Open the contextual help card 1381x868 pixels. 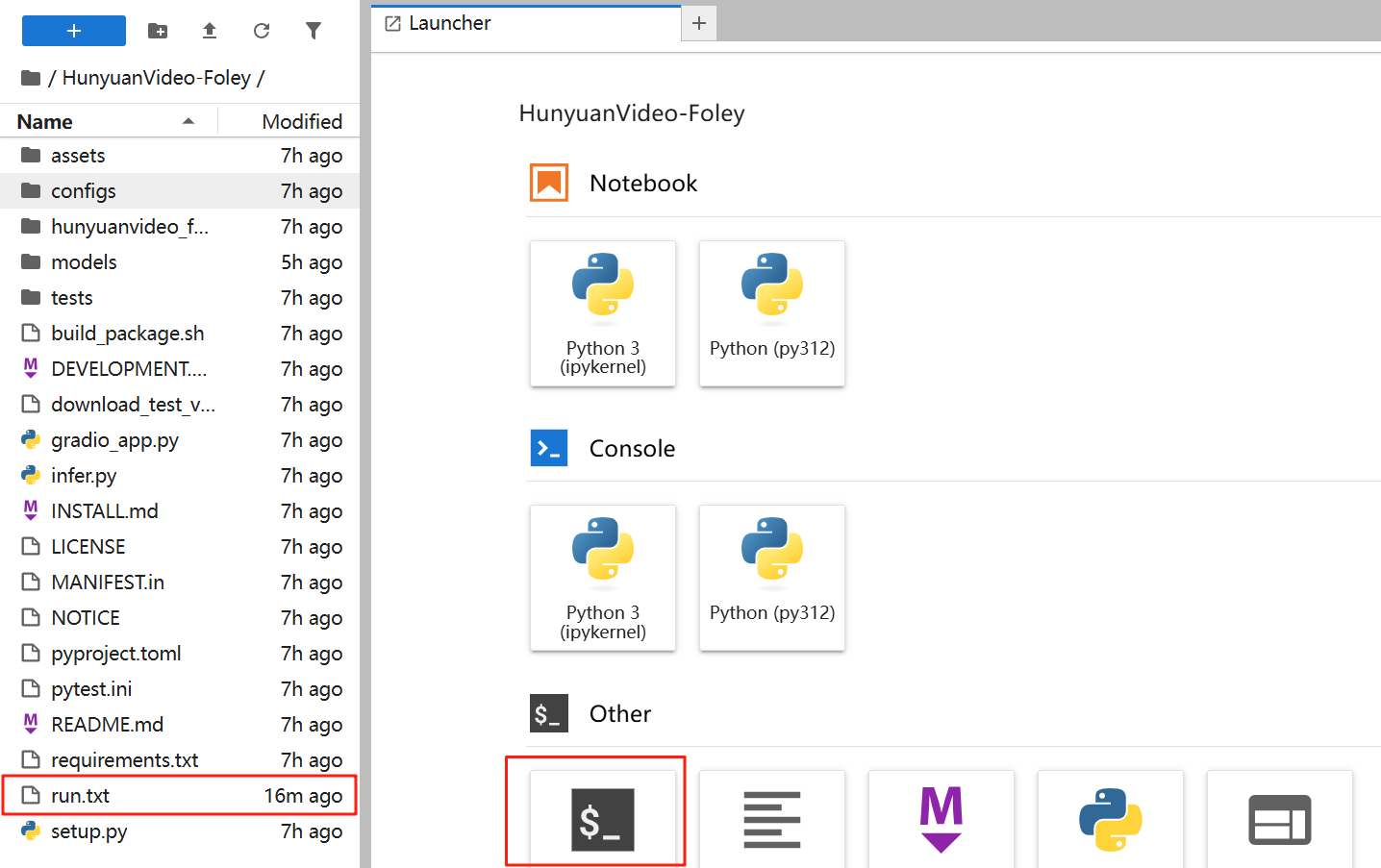(x=1280, y=819)
